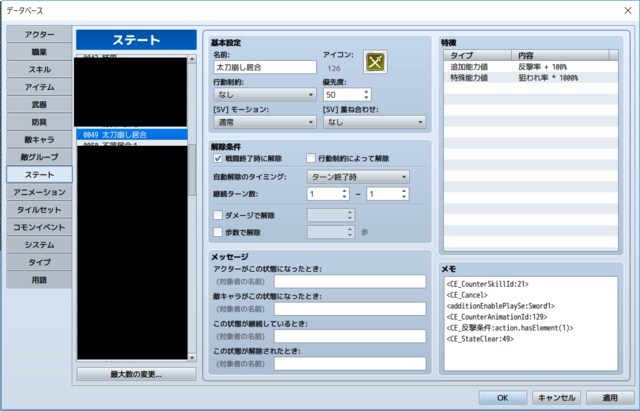
Task: Click この状態が継続しているとき message field
Action: pyautogui.click(x=350, y=336)
